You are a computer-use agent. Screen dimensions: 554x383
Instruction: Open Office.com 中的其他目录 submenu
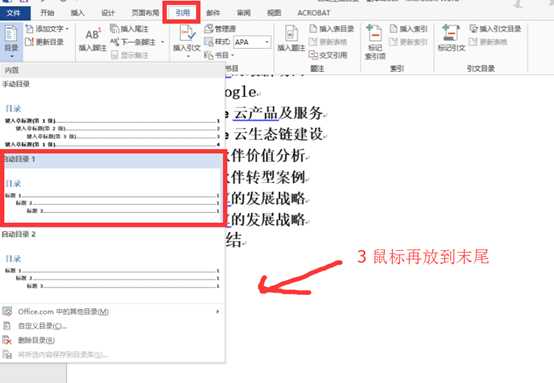point(112,312)
